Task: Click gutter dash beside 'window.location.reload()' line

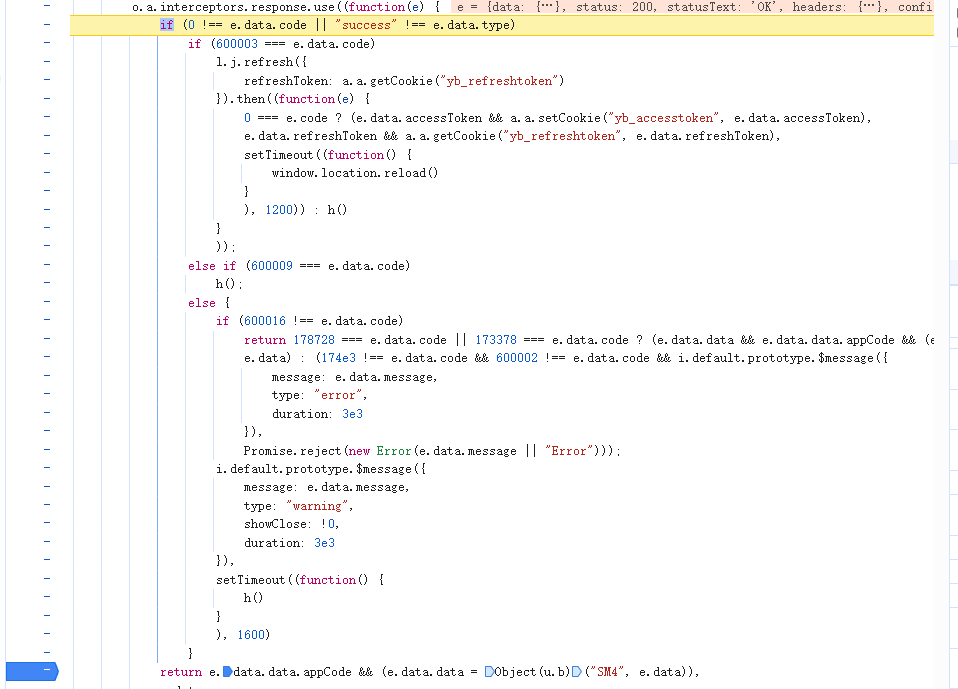Action: click(x=47, y=172)
